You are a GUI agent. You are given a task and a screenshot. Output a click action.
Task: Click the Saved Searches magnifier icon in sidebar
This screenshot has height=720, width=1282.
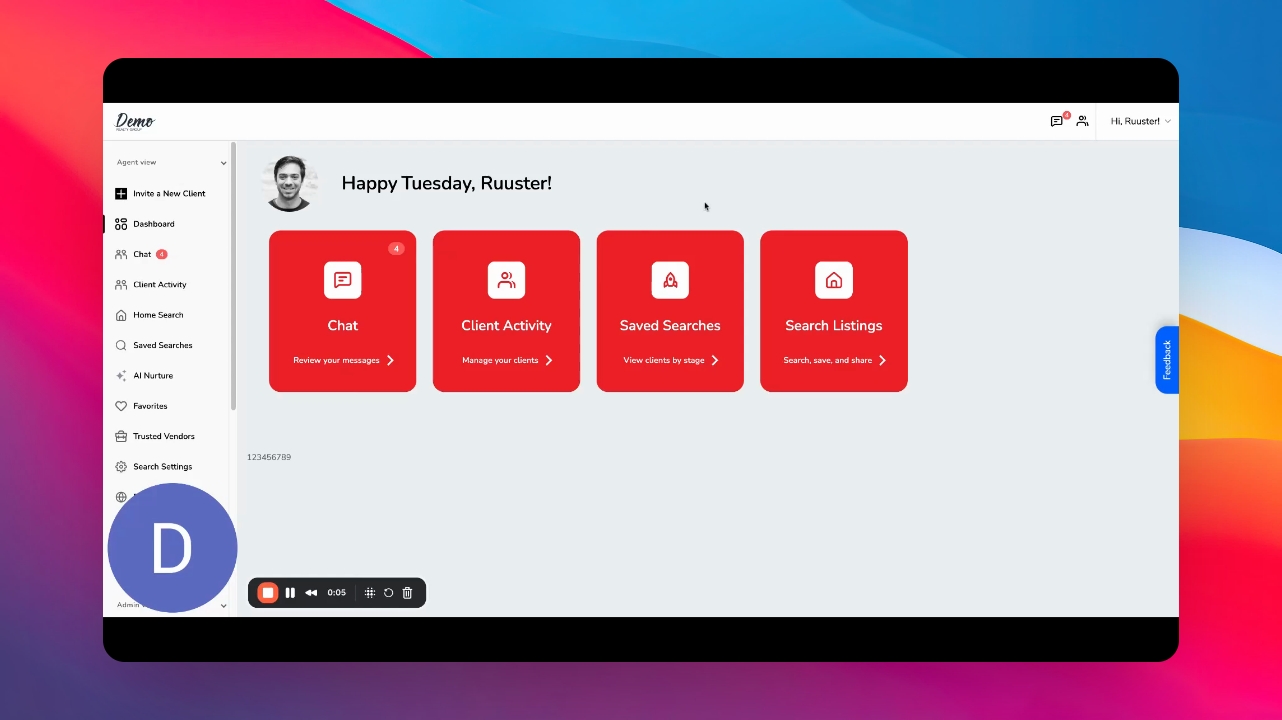click(x=121, y=345)
